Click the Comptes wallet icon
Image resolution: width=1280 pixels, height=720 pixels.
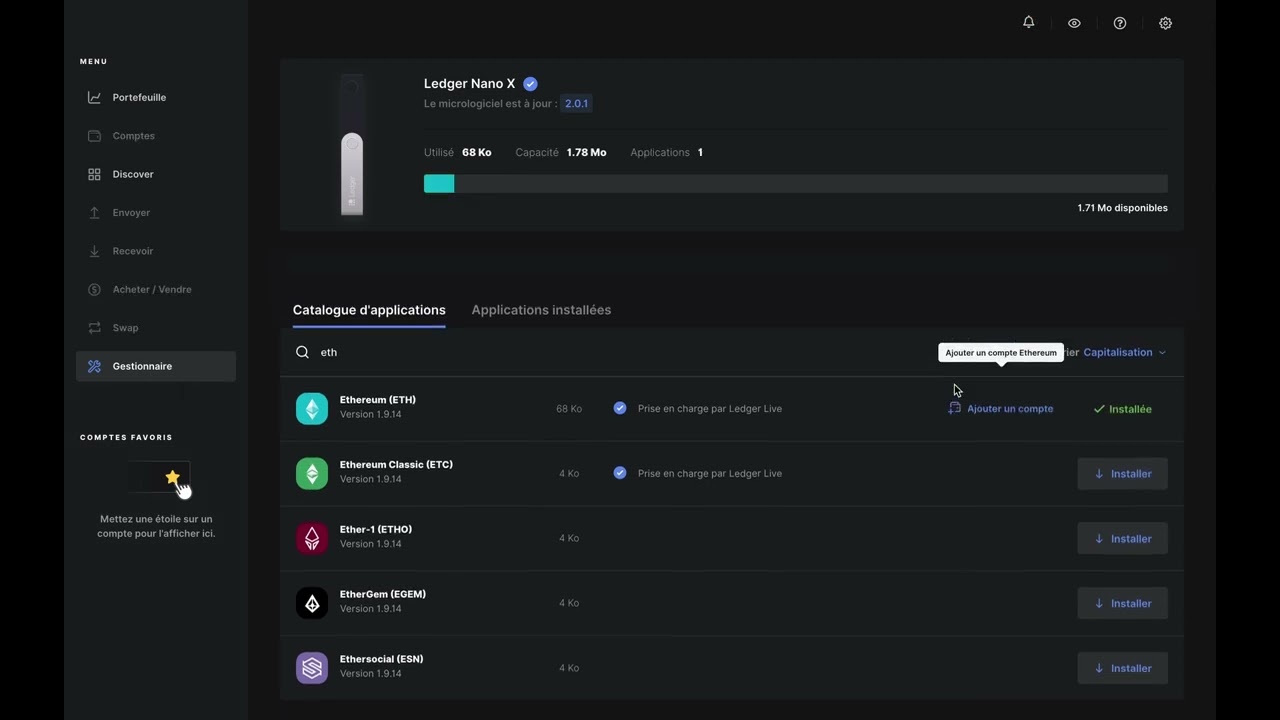94,136
